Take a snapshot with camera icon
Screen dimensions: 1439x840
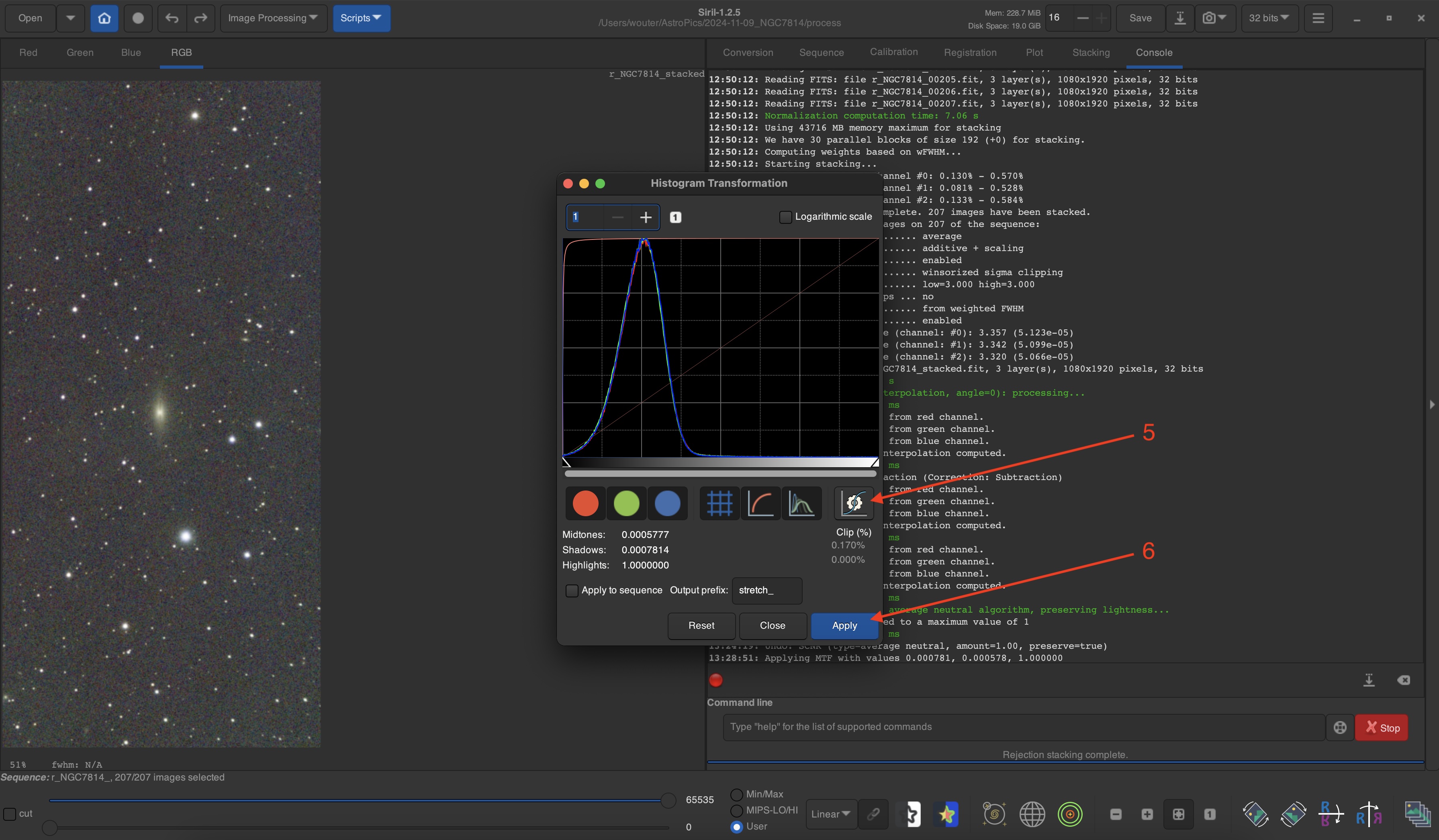click(x=1209, y=18)
